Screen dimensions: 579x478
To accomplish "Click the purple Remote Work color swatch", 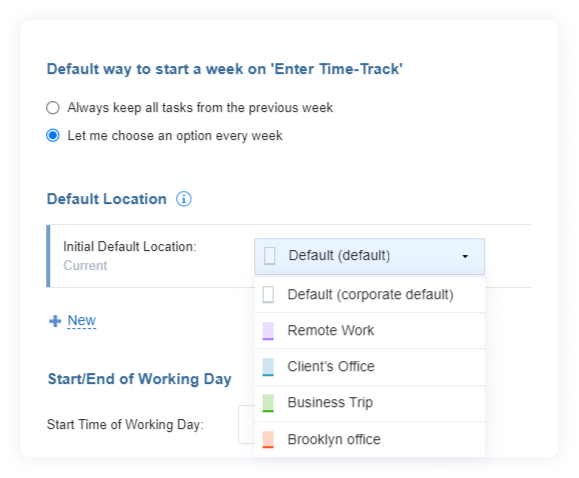I will [268, 331].
